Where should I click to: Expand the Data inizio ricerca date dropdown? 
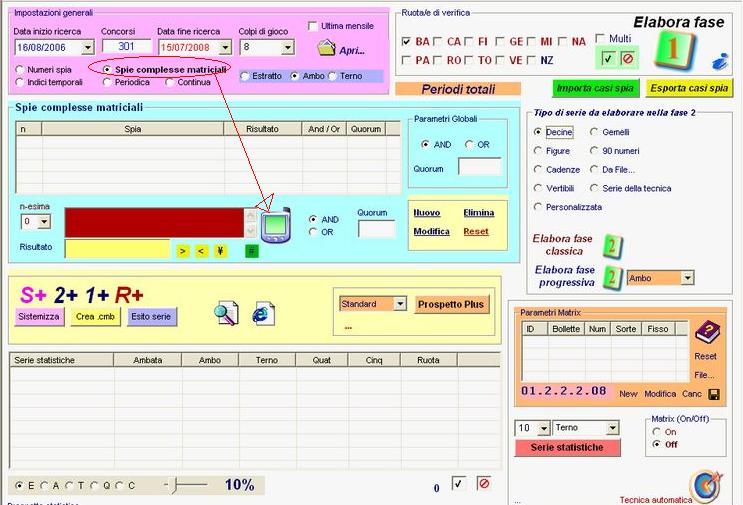pos(87,47)
